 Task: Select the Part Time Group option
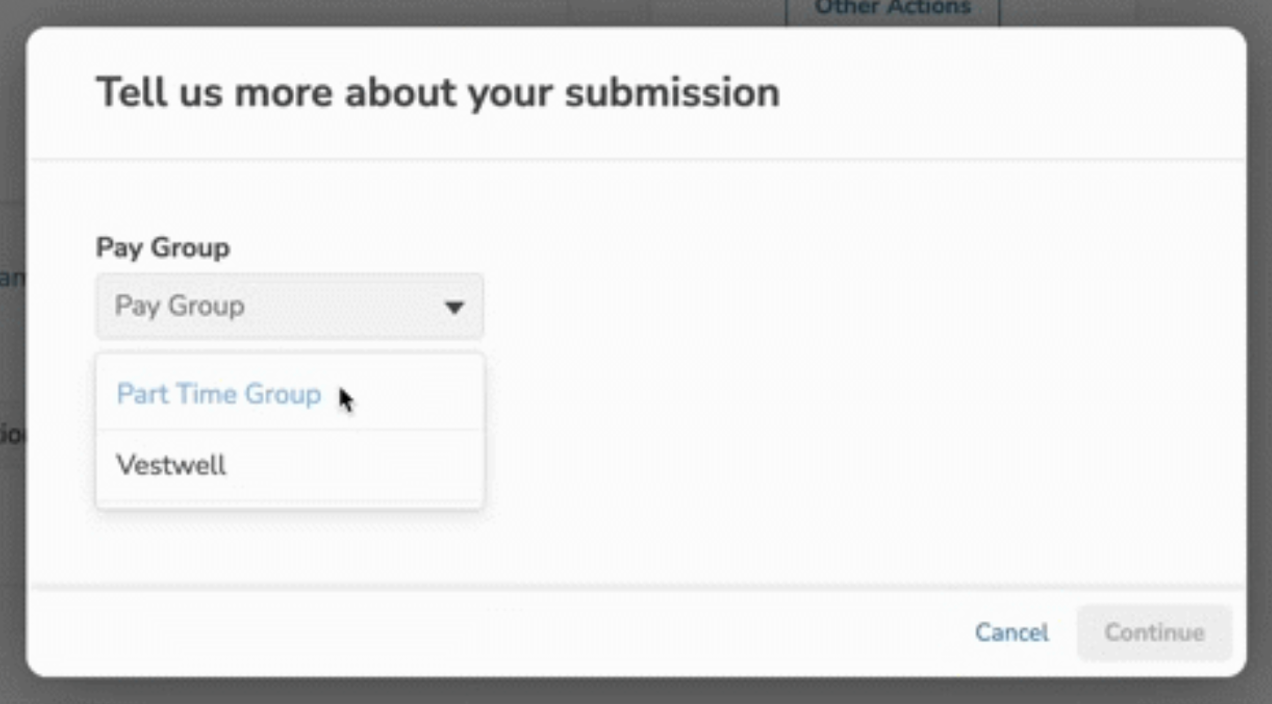point(219,395)
